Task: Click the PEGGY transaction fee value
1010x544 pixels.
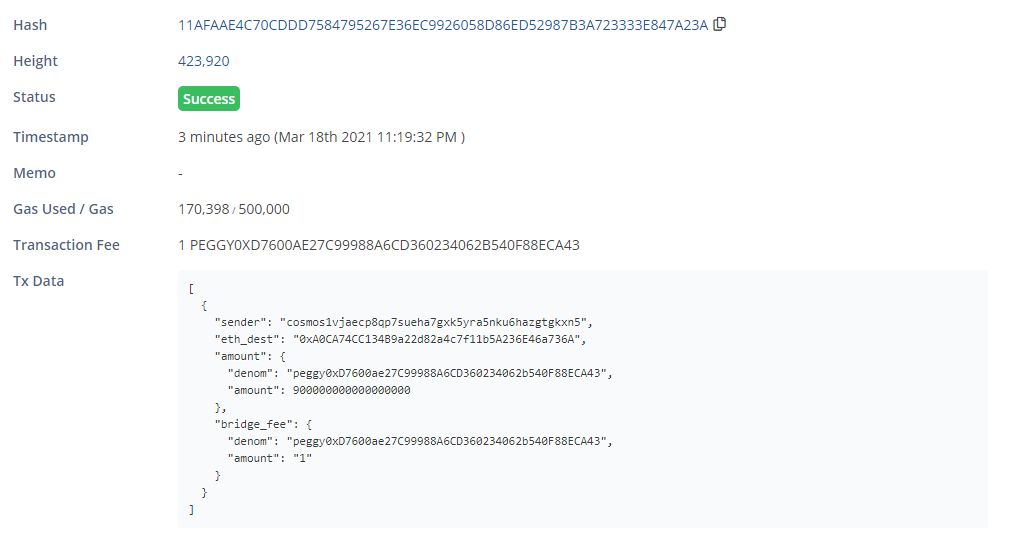Action: click(x=379, y=245)
